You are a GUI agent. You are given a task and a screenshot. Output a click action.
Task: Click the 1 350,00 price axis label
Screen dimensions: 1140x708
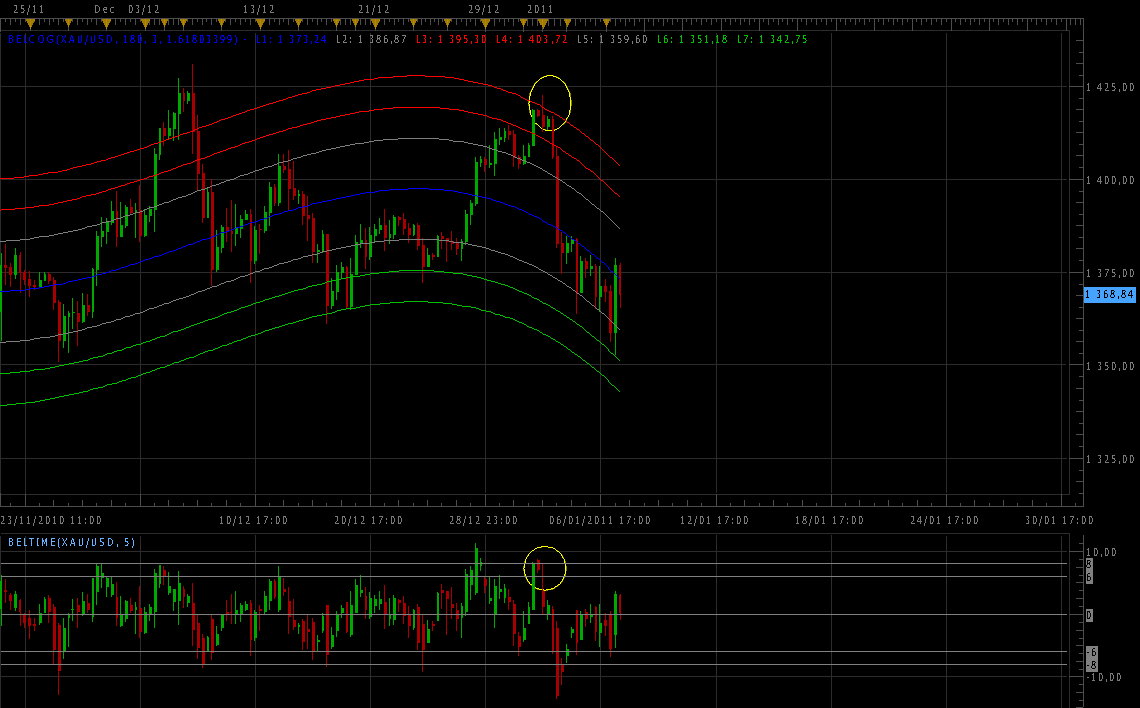click(x=1110, y=366)
